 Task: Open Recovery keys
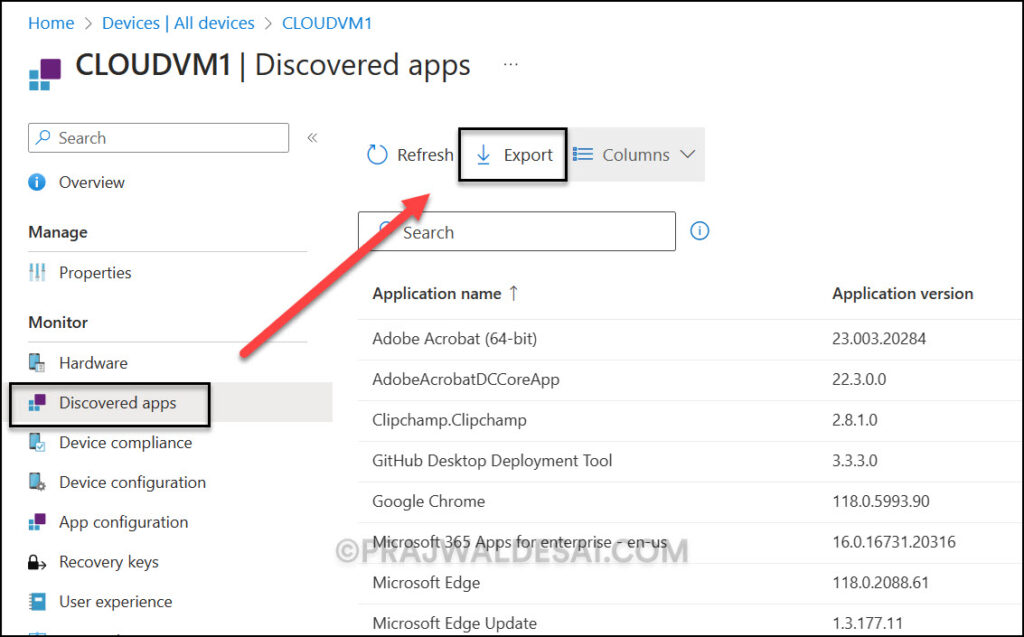click(108, 562)
